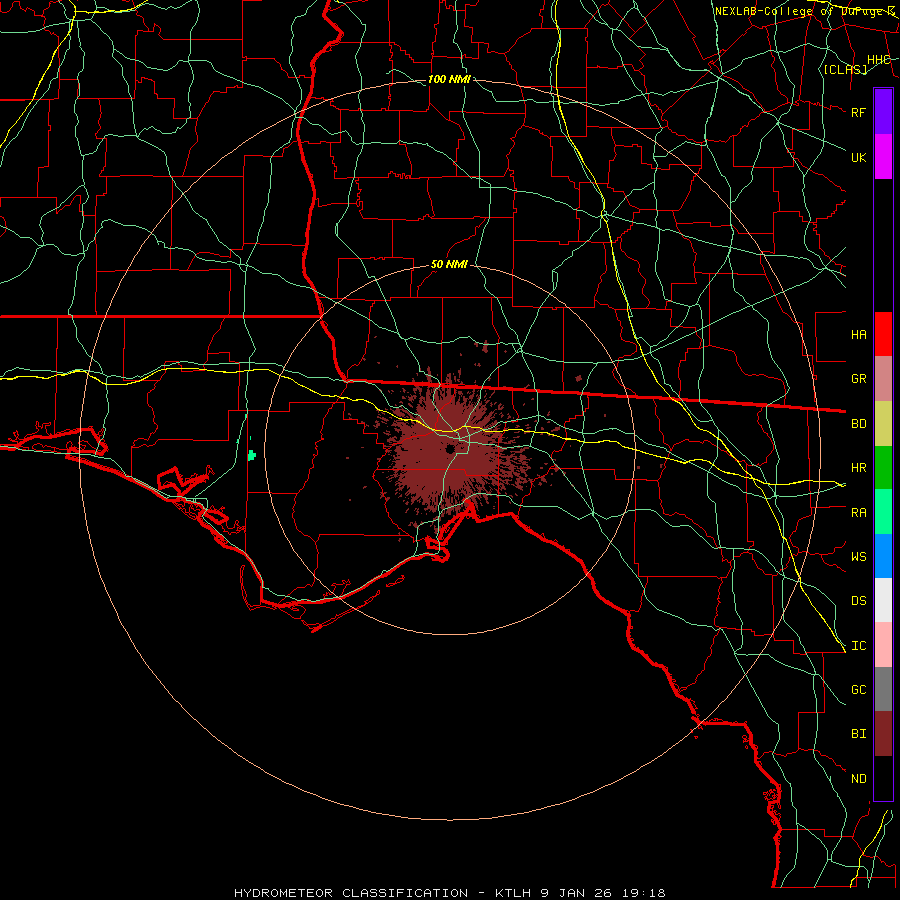Click the BI brown legend swatch
Viewport: 900px width, 900px height.
[883, 734]
